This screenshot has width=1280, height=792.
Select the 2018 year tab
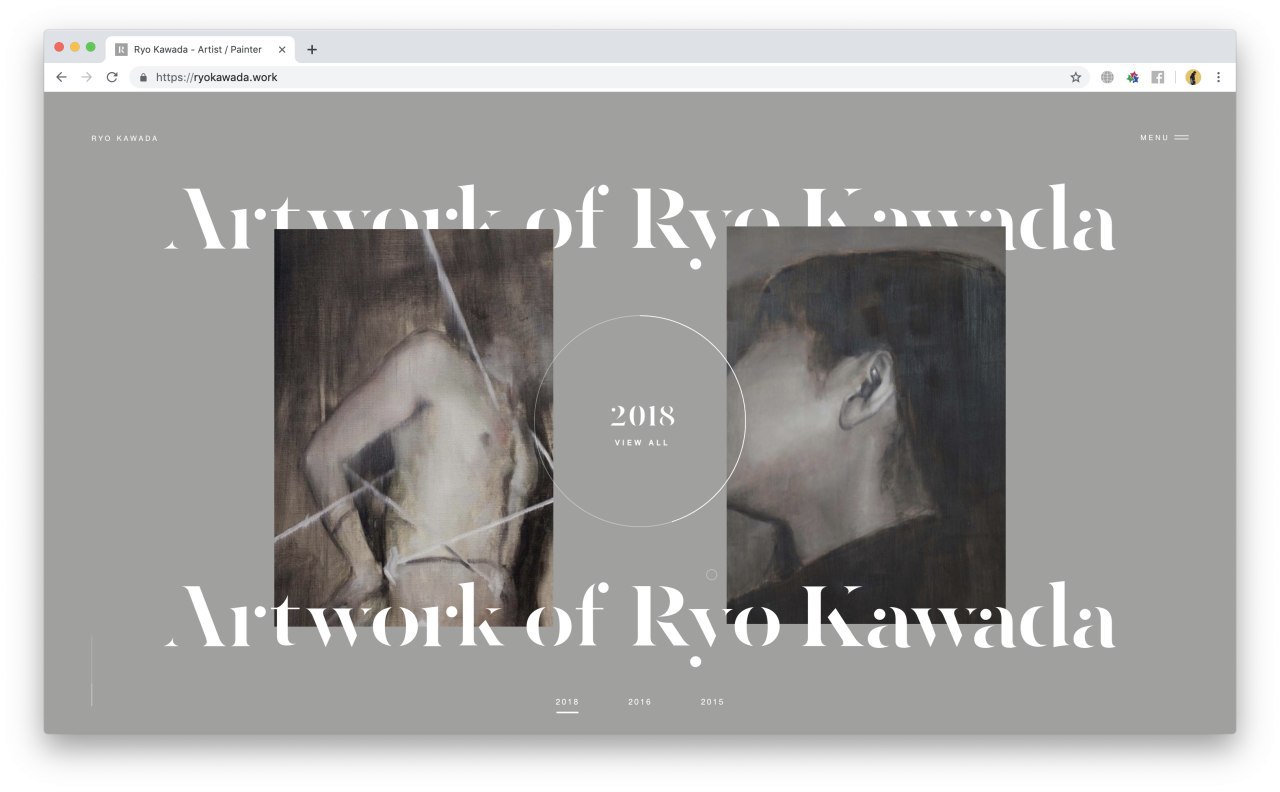click(x=567, y=702)
